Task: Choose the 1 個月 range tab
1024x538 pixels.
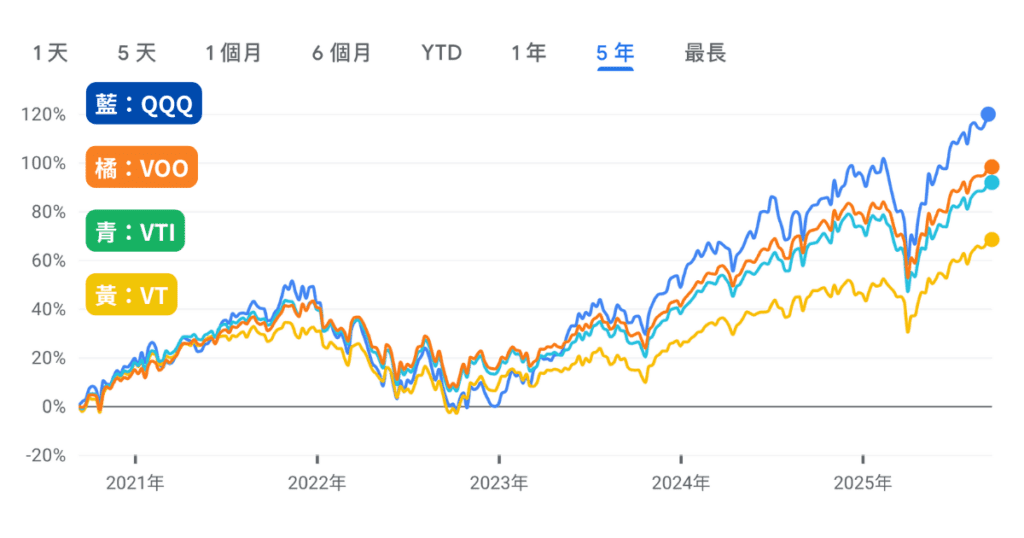Action: click(233, 53)
